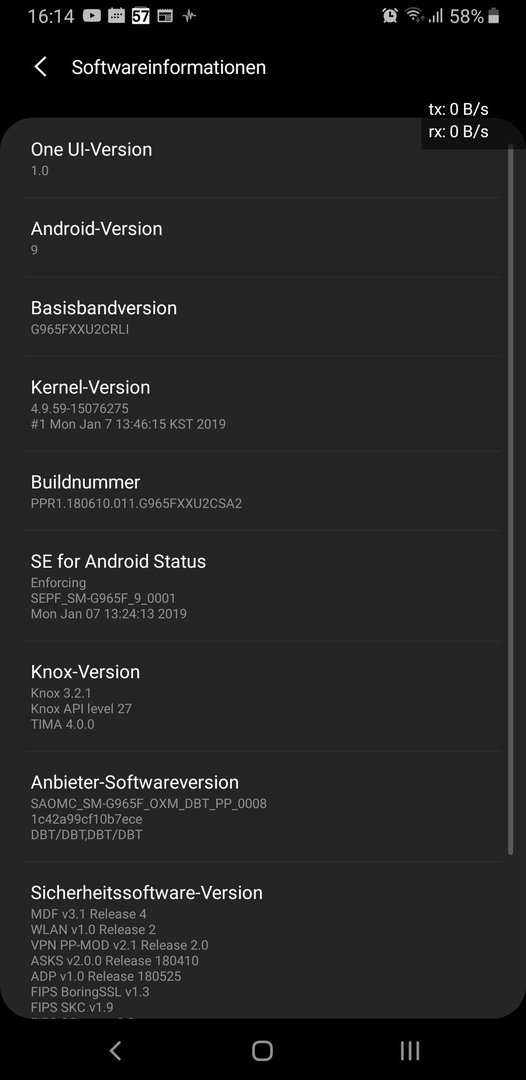
Task: Tap the calendar notification icon showing 57
Action: point(140,16)
